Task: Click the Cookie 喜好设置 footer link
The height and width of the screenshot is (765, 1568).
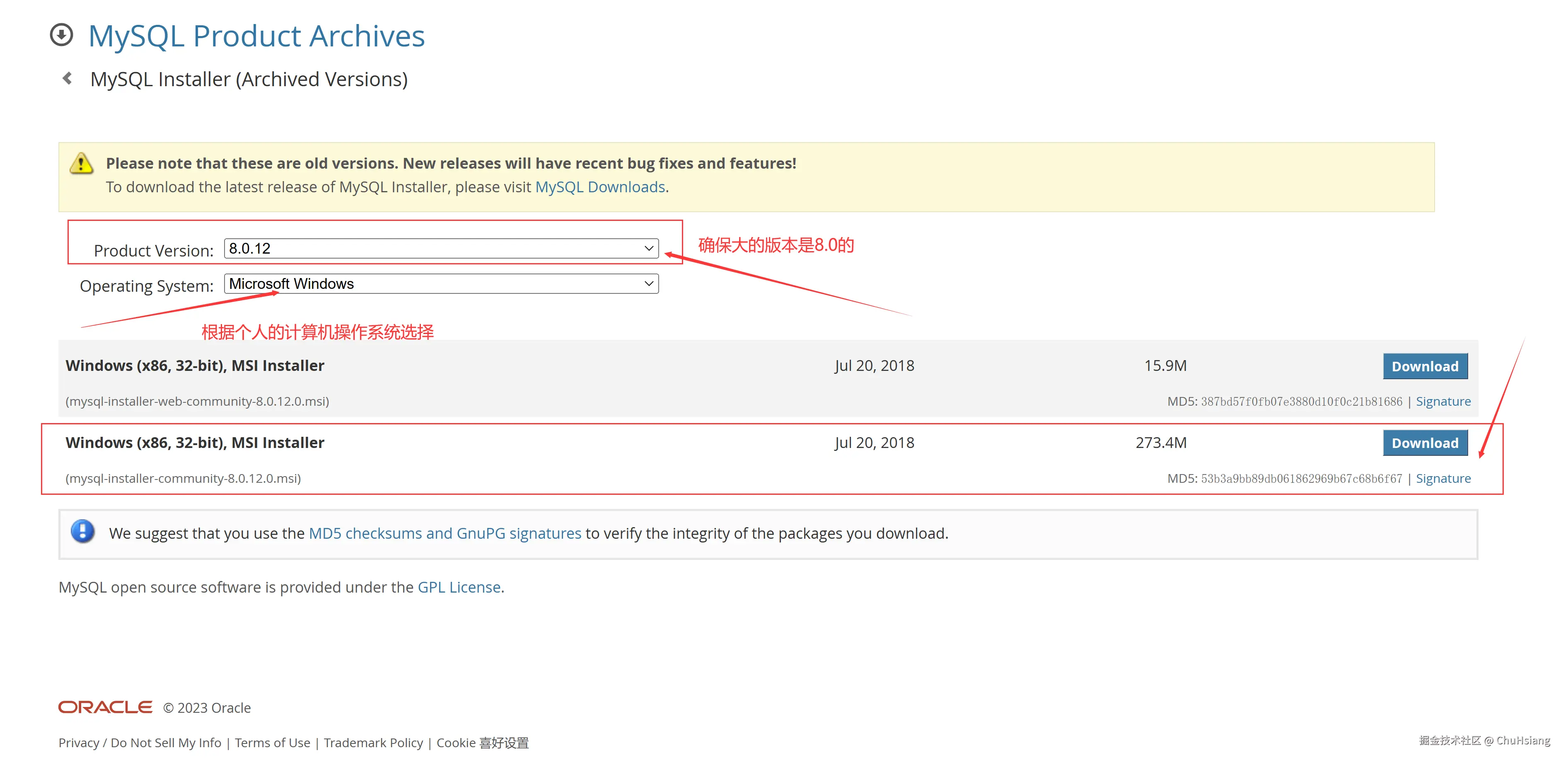Action: (x=482, y=743)
